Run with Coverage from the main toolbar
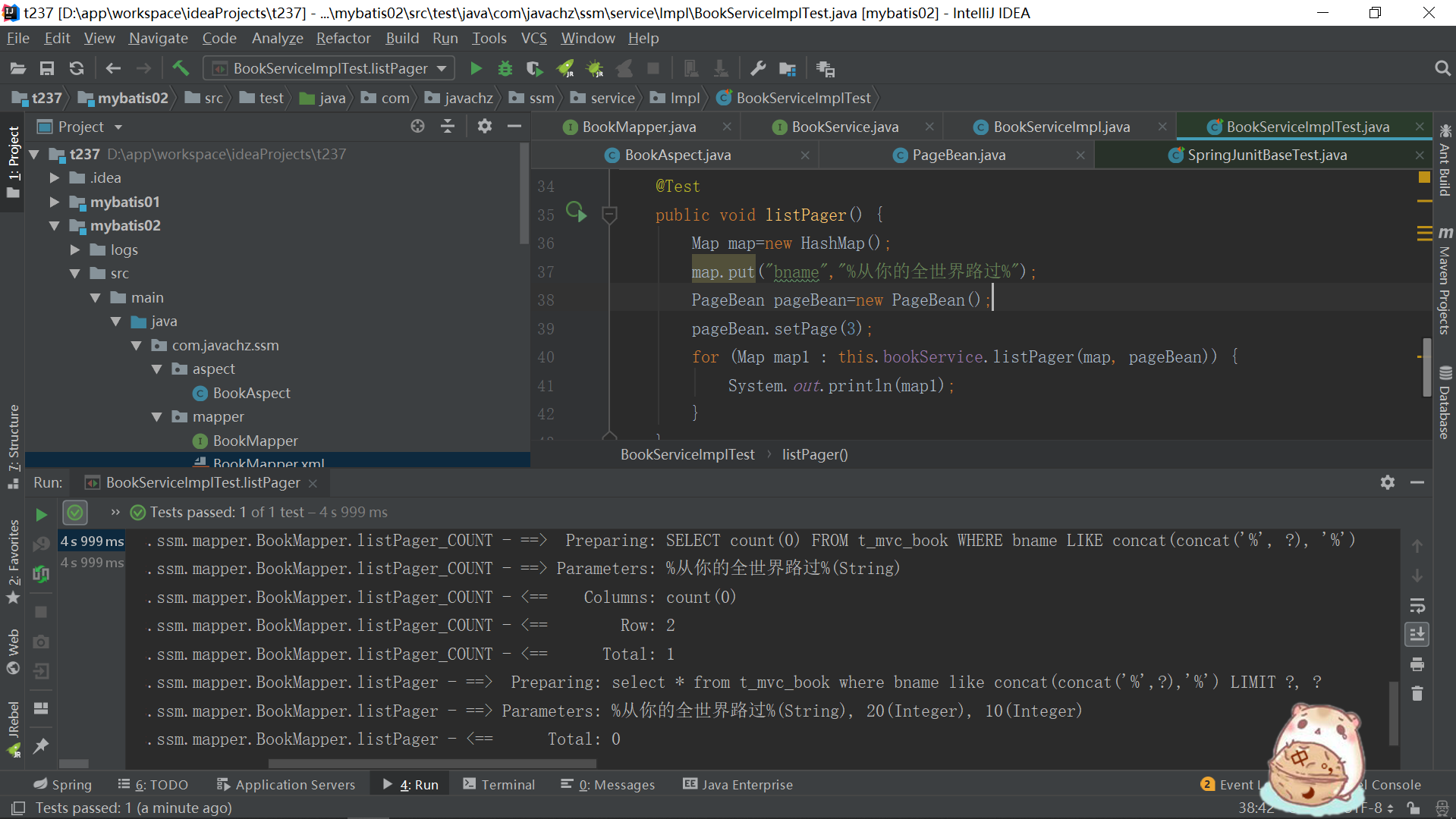 click(534, 68)
